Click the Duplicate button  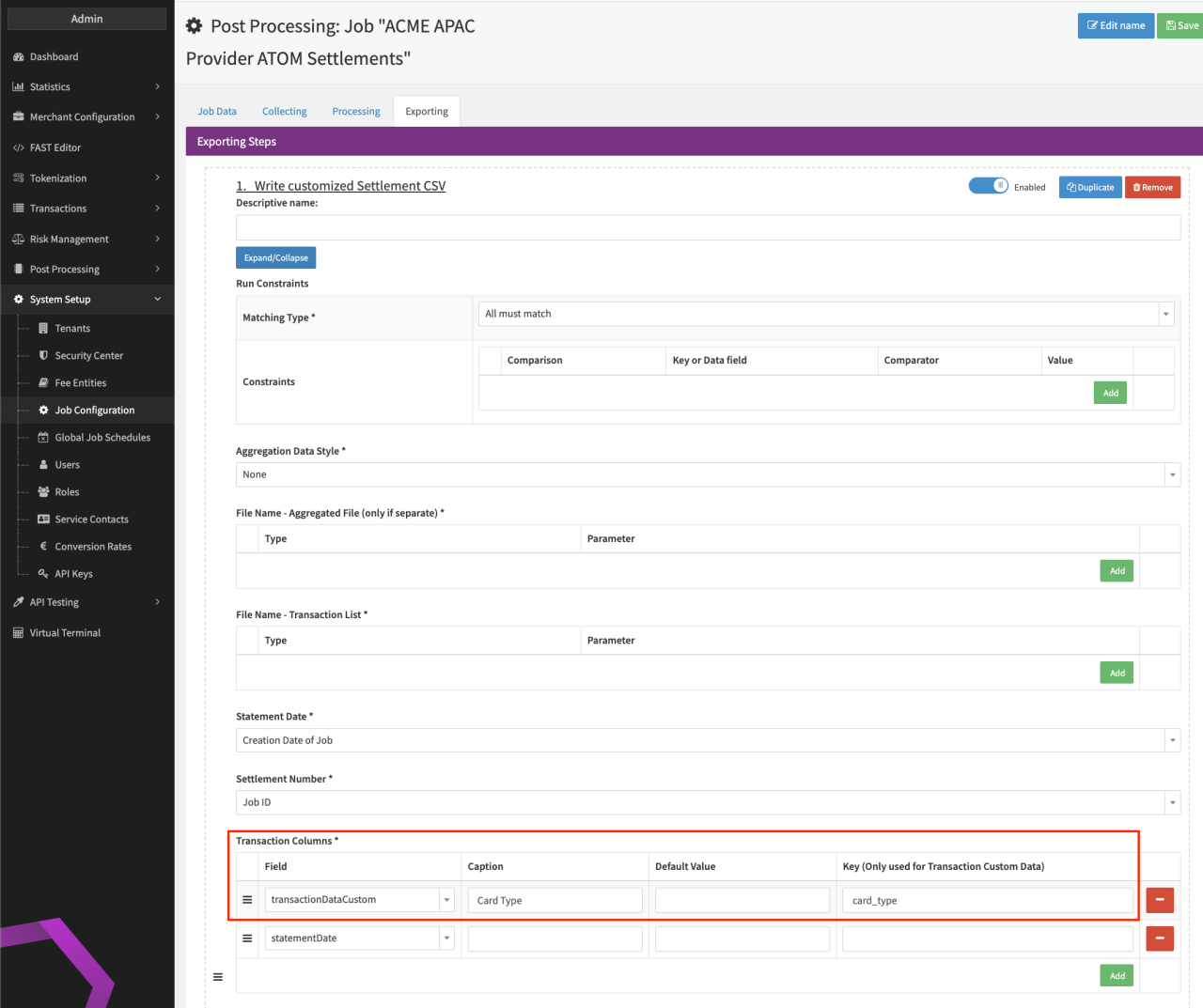coord(1090,188)
